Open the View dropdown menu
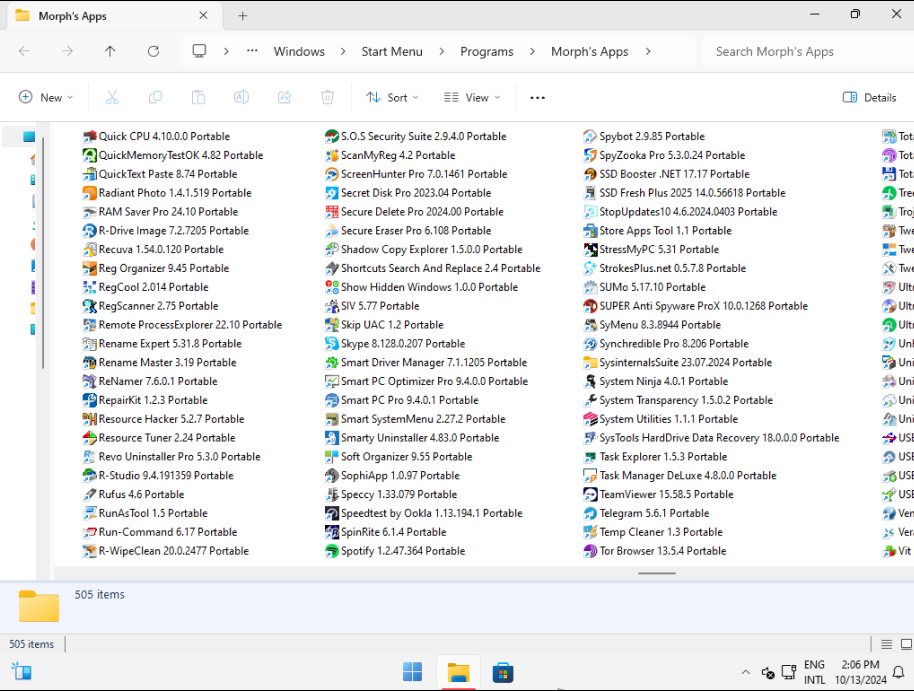The width and height of the screenshot is (914, 691). point(472,97)
